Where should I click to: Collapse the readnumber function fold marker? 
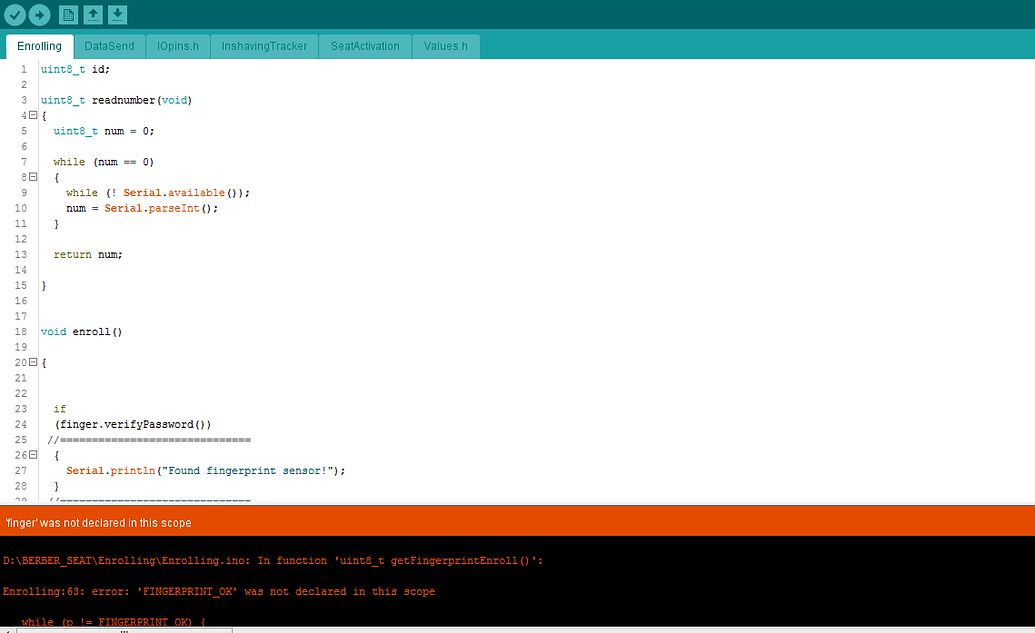click(32, 115)
